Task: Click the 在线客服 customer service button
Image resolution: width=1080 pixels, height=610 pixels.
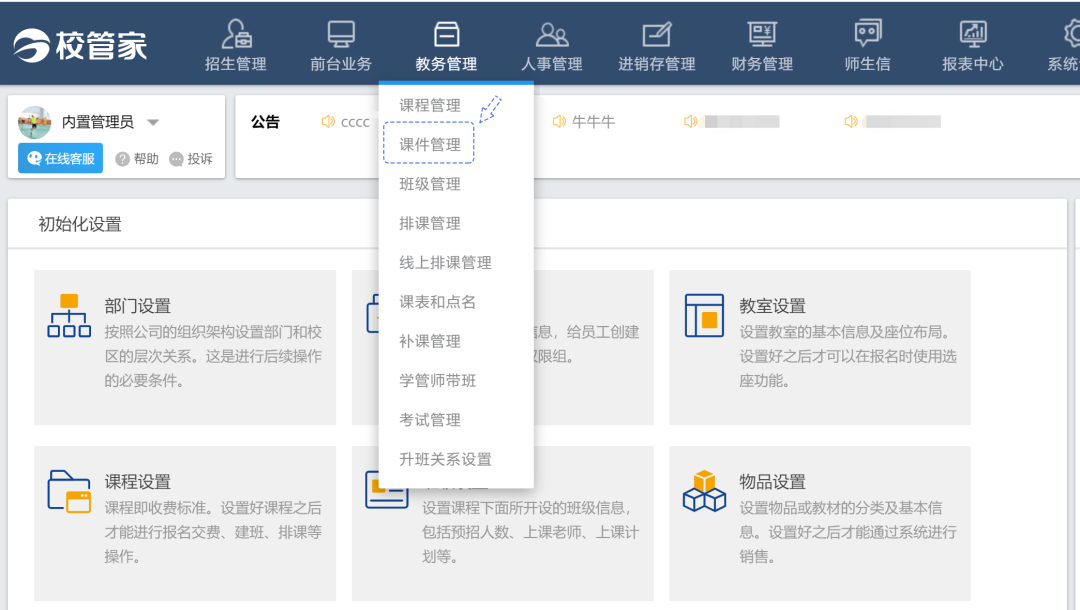Action: (x=58, y=157)
